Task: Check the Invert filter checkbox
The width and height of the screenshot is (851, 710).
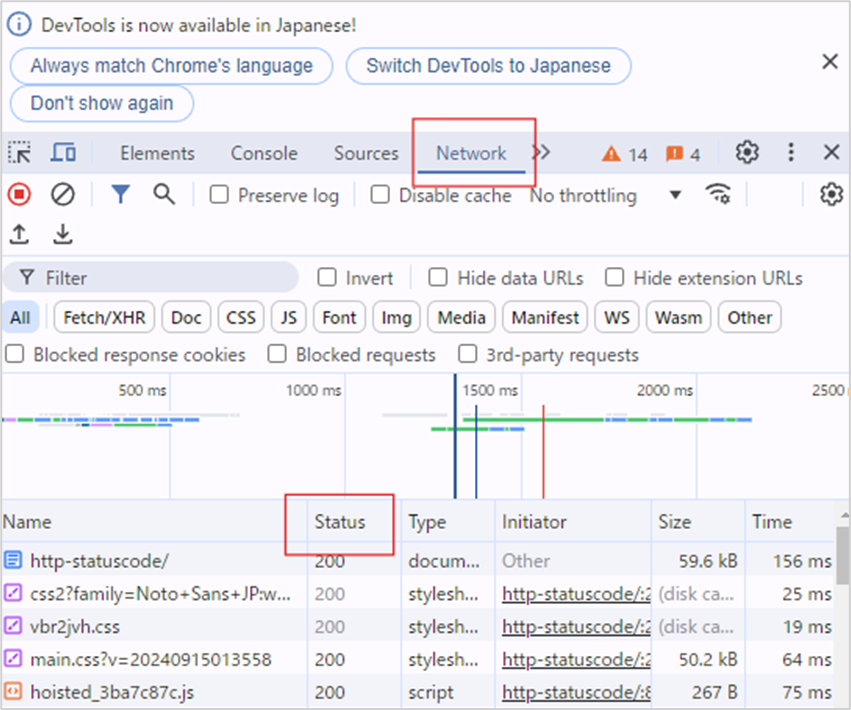Action: [327, 277]
